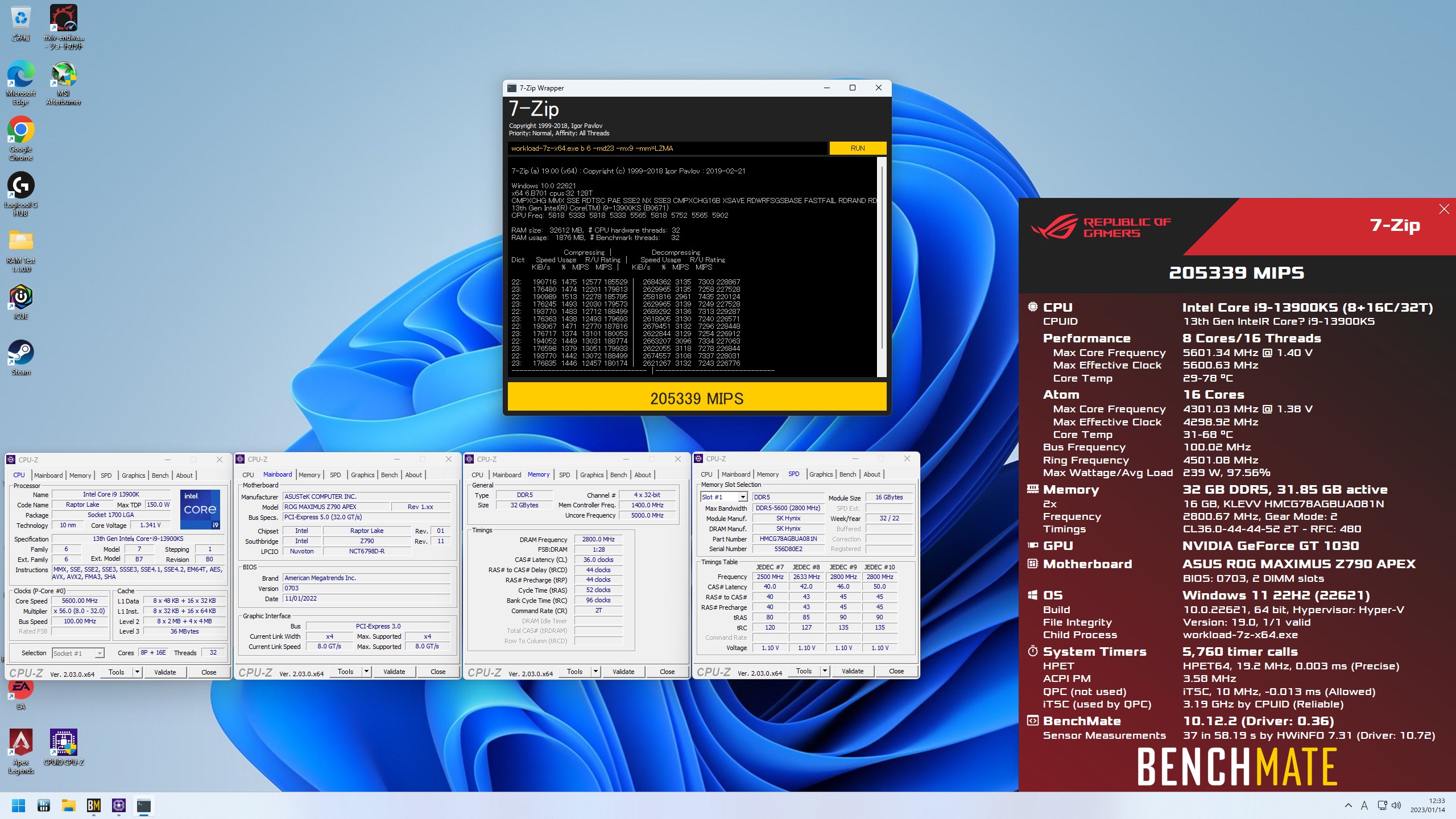This screenshot has height=819, width=1456.
Task: Launch Google Chrome desktop icon
Action: click(21, 139)
